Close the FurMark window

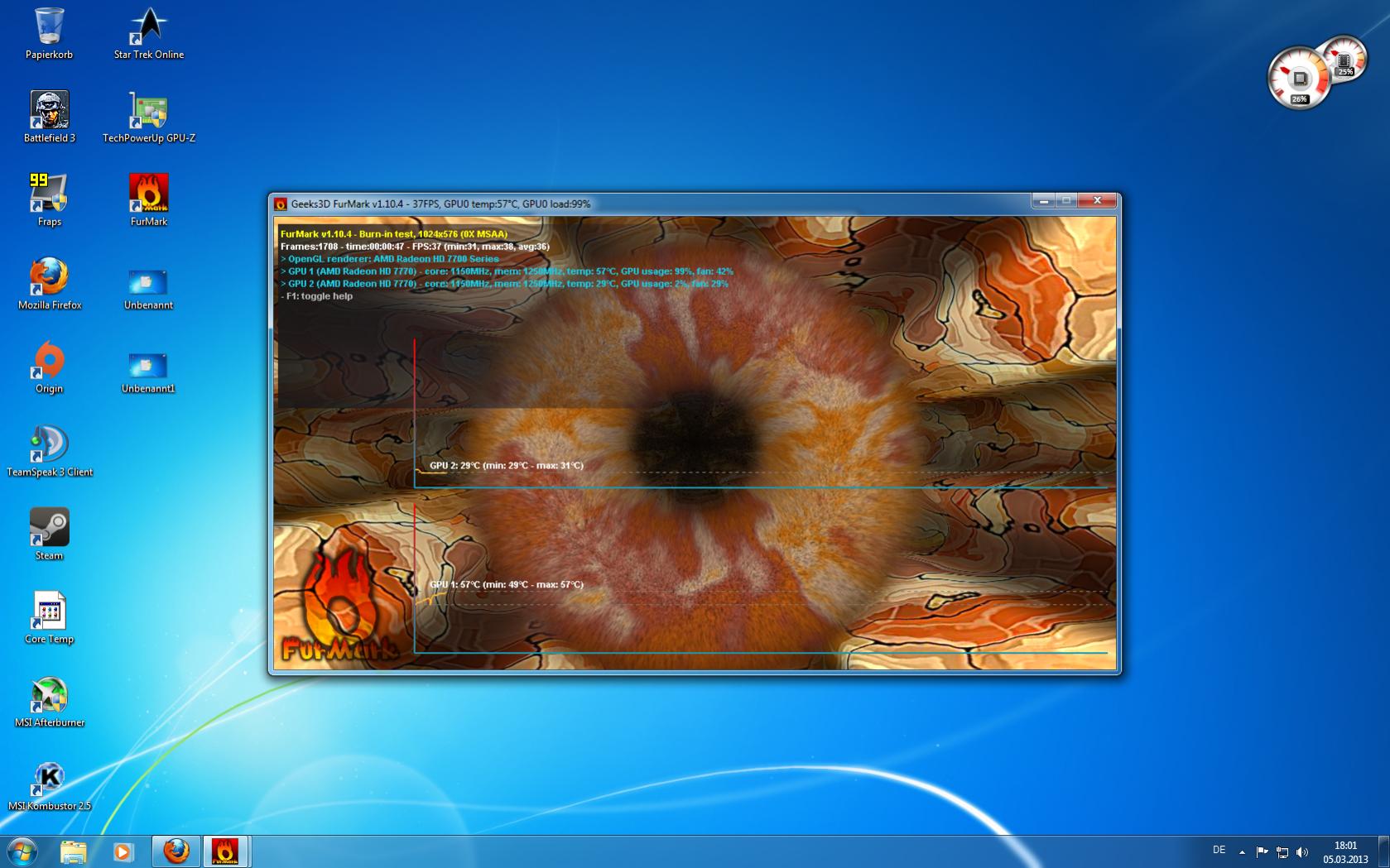[x=1098, y=201]
